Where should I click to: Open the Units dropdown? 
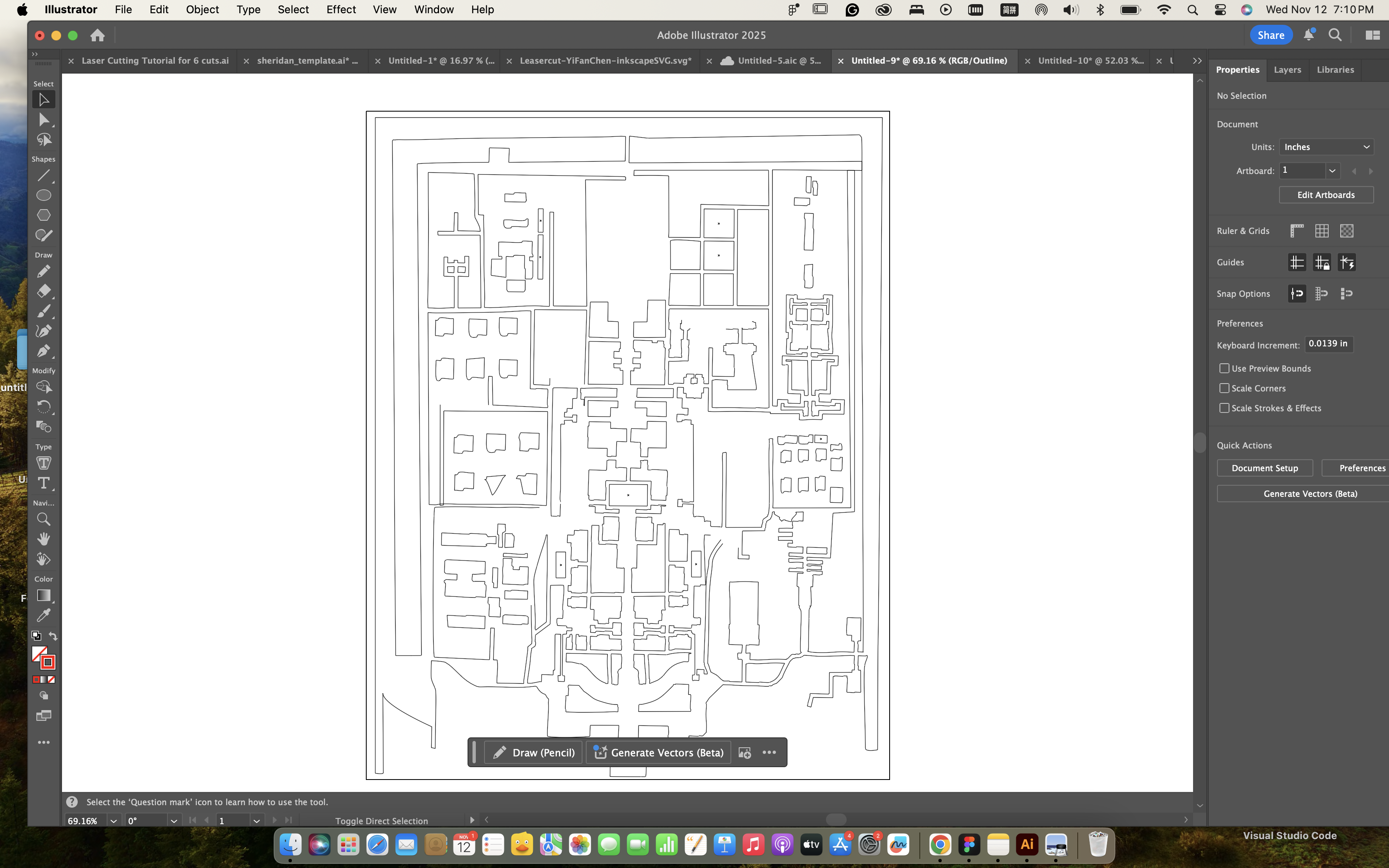click(1326, 147)
